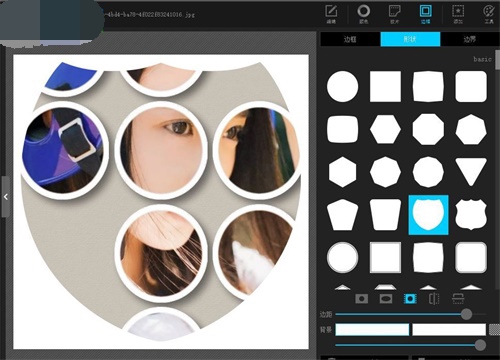This screenshot has height=360, width=500.
Task: Select the gray rectangle-with-circle mode icon
Action: [x=362, y=299]
